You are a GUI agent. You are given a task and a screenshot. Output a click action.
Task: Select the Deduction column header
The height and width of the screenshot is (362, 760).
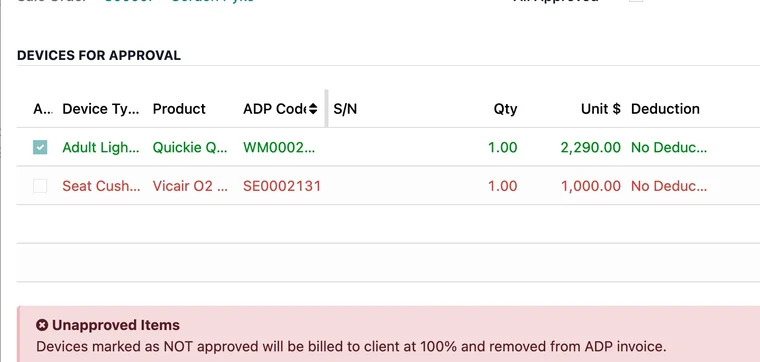click(665, 109)
